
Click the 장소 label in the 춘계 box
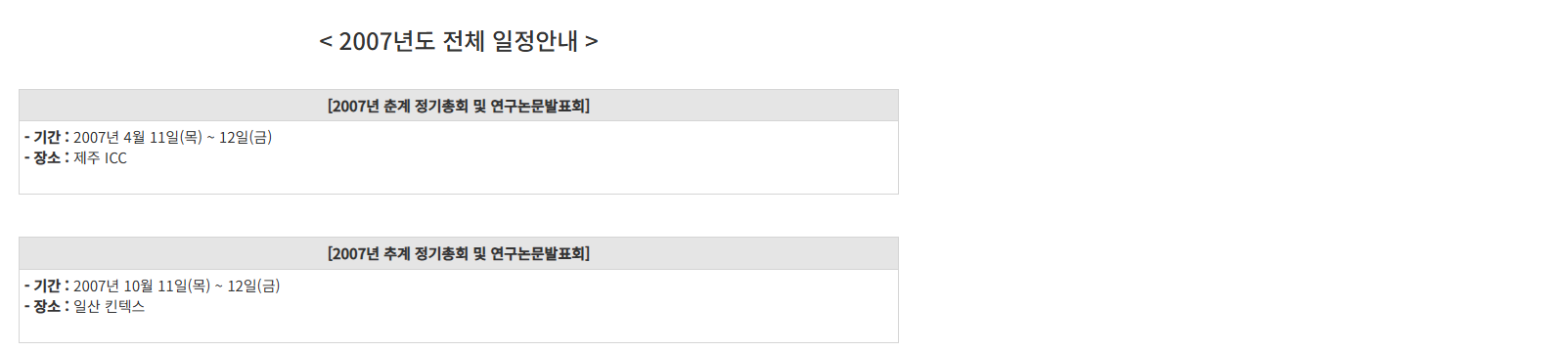tap(47, 157)
